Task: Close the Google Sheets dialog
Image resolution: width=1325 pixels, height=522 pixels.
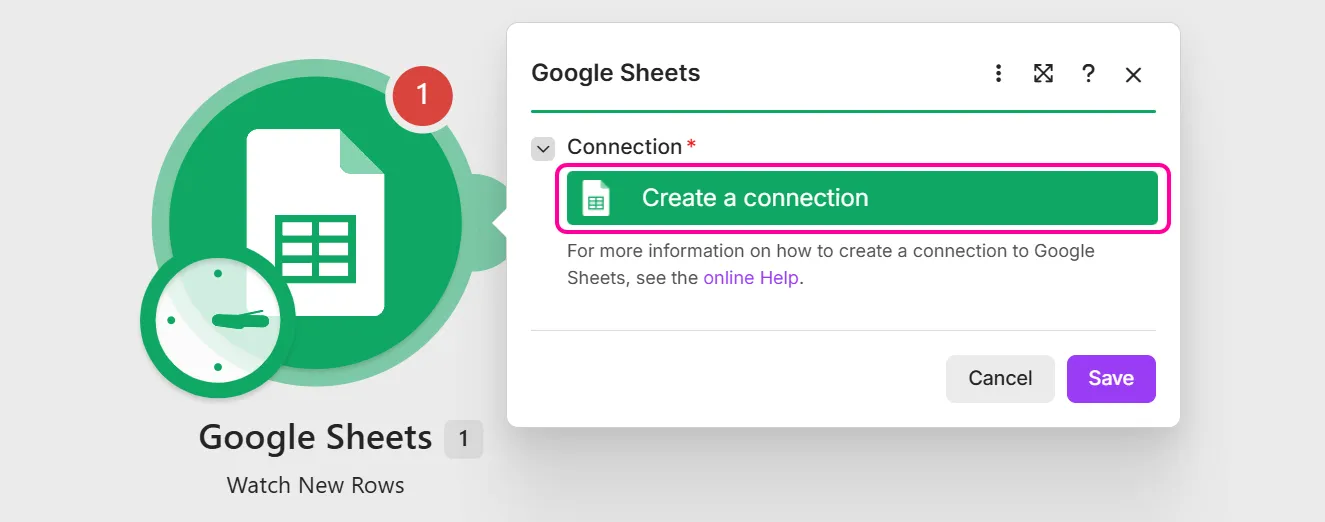Action: [x=1133, y=75]
